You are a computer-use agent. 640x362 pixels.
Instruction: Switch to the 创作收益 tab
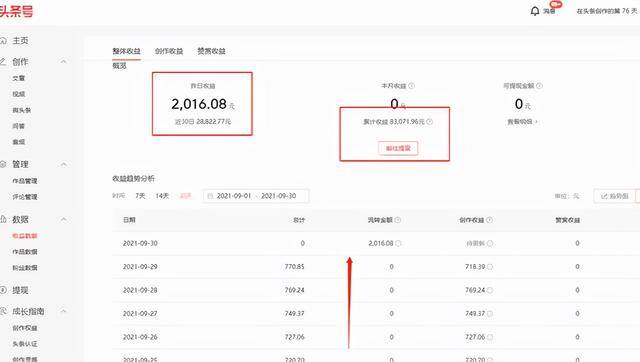pos(169,51)
